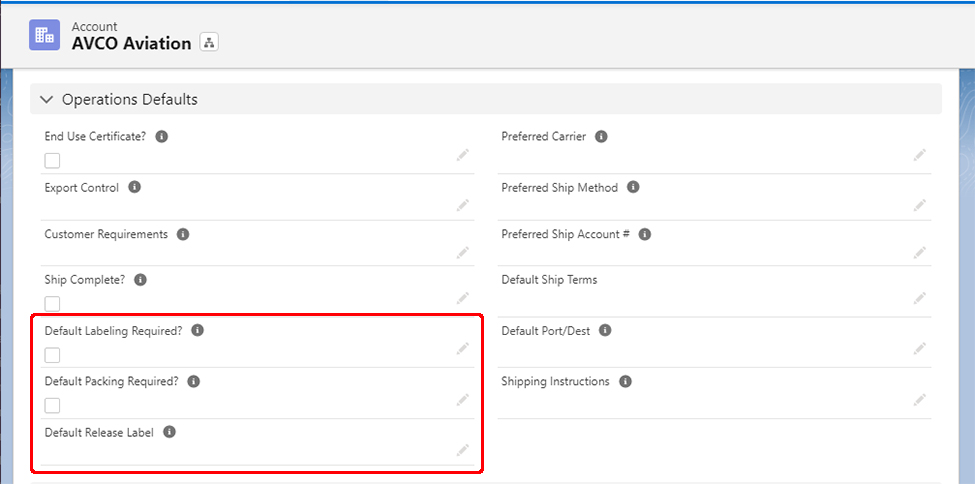Enable the Default Packing Required checkbox
The image size is (975, 484).
pyautogui.click(x=52, y=405)
